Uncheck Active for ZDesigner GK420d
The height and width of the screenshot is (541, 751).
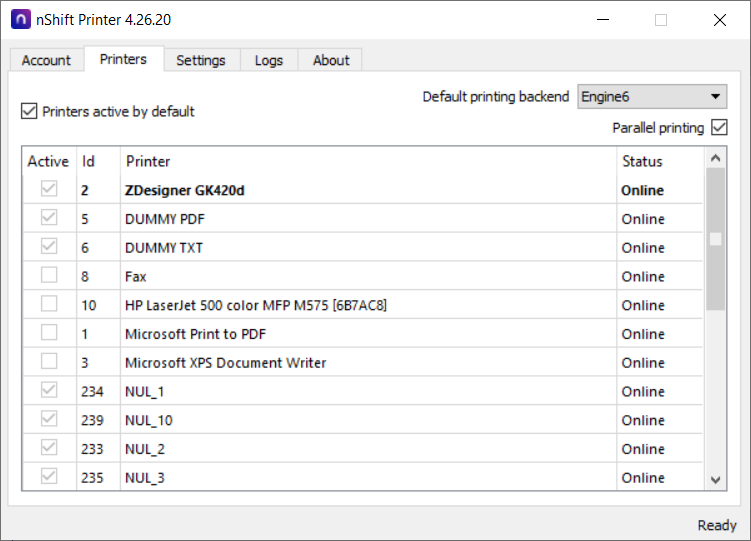[x=49, y=189]
